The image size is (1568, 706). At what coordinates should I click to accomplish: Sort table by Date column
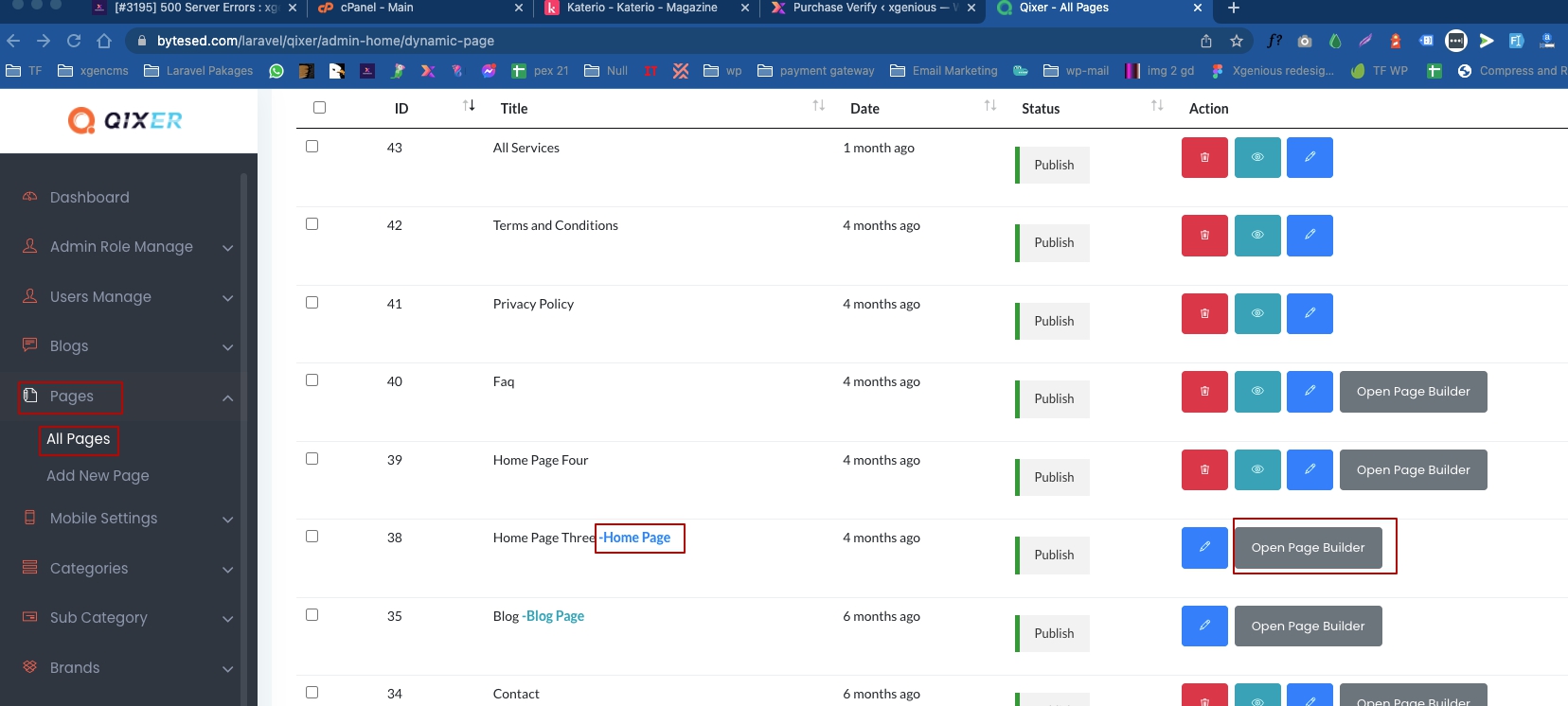coord(990,106)
